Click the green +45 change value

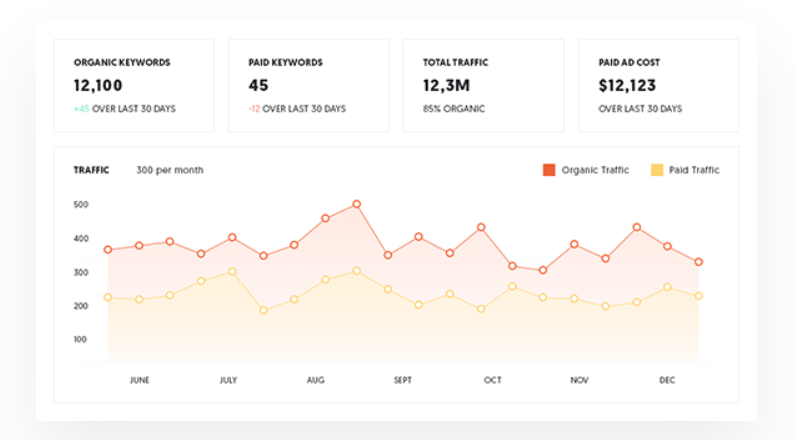(x=81, y=109)
